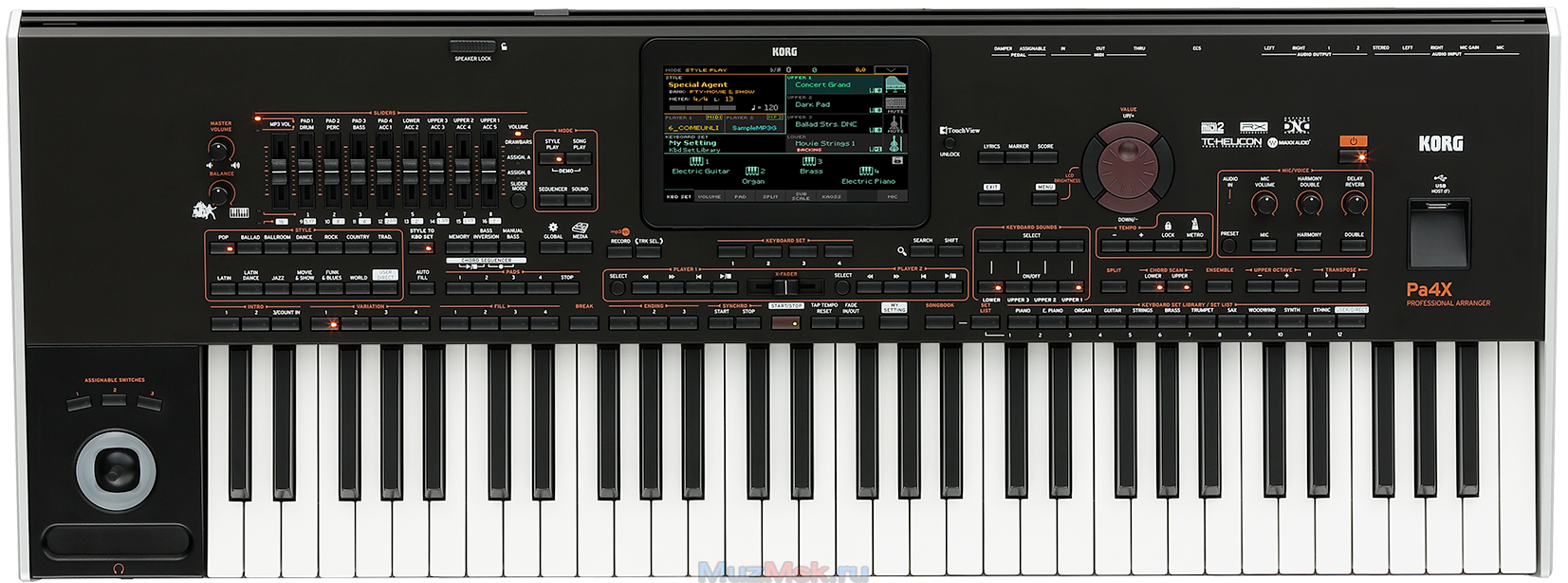Image resolution: width=1568 pixels, height=583 pixels.
Task: Push Player 2 play/stop button
Action: click(950, 287)
